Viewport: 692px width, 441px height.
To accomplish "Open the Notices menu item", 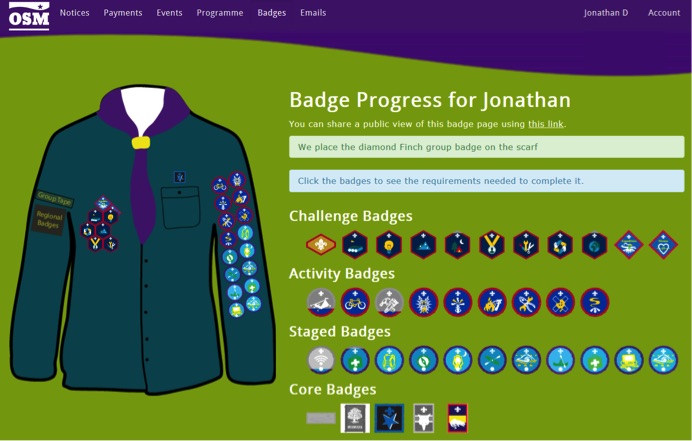I will click(75, 13).
